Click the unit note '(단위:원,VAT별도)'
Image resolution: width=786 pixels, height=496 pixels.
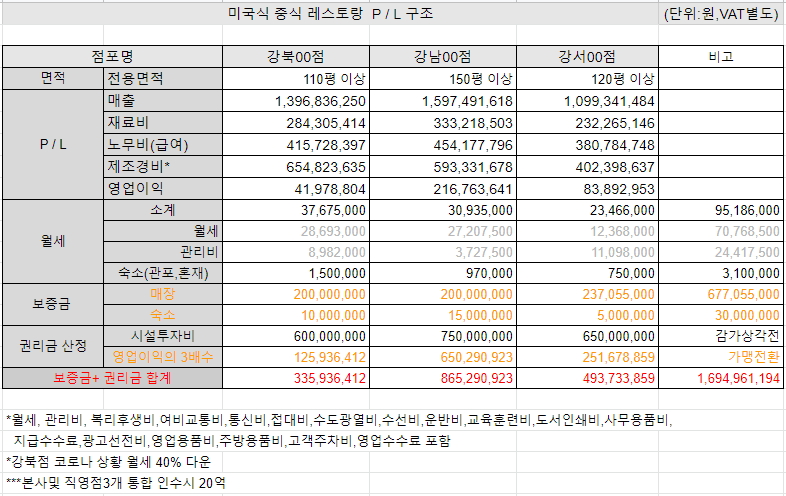[721, 14]
